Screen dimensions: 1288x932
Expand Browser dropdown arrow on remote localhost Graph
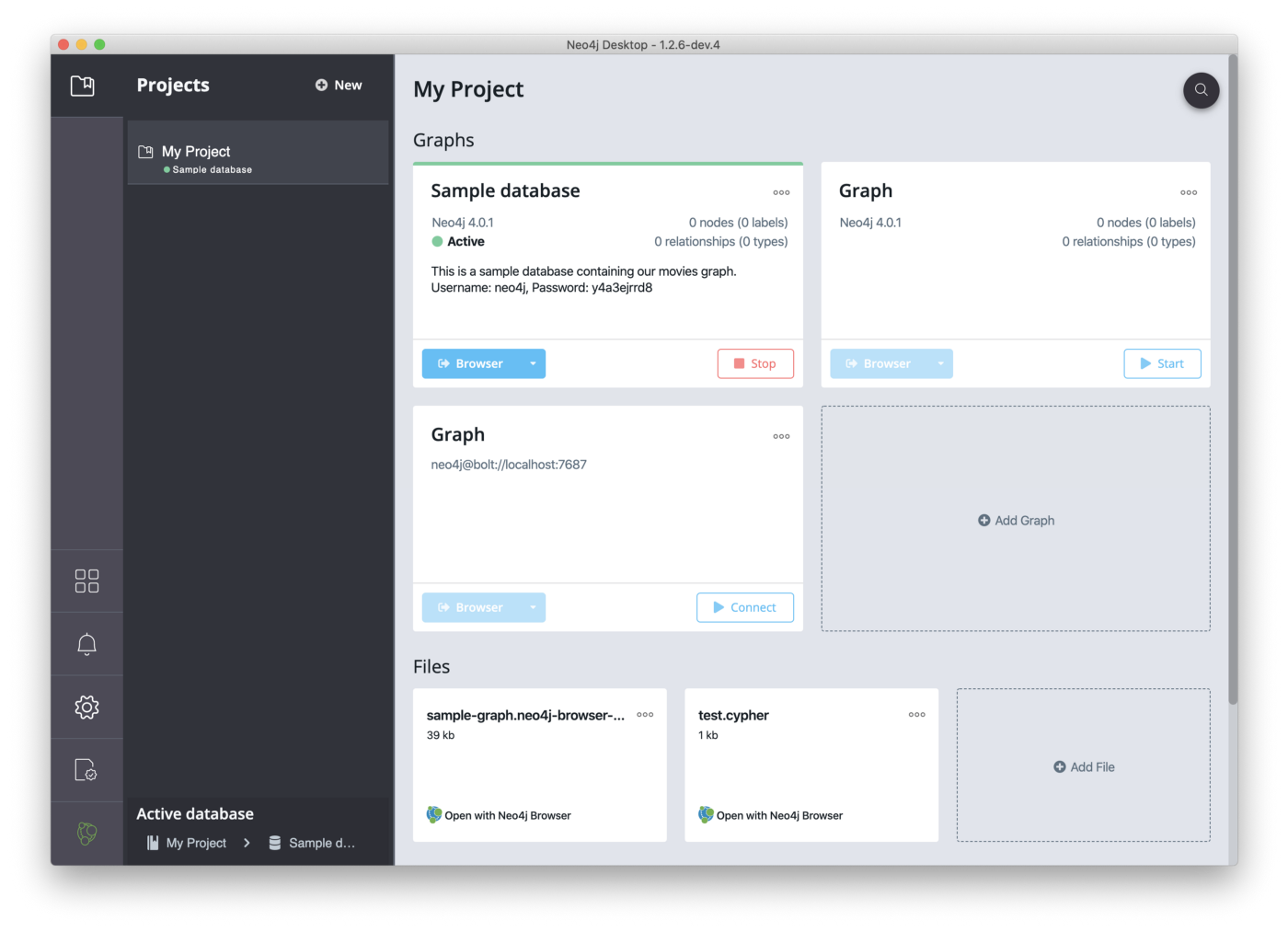(533, 607)
